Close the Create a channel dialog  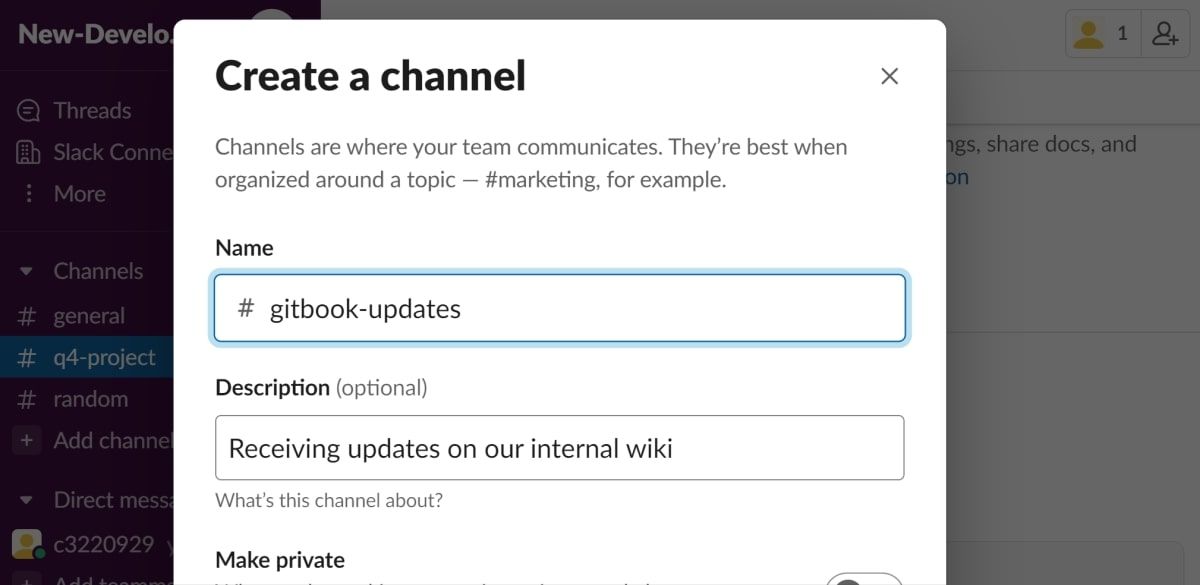point(889,77)
